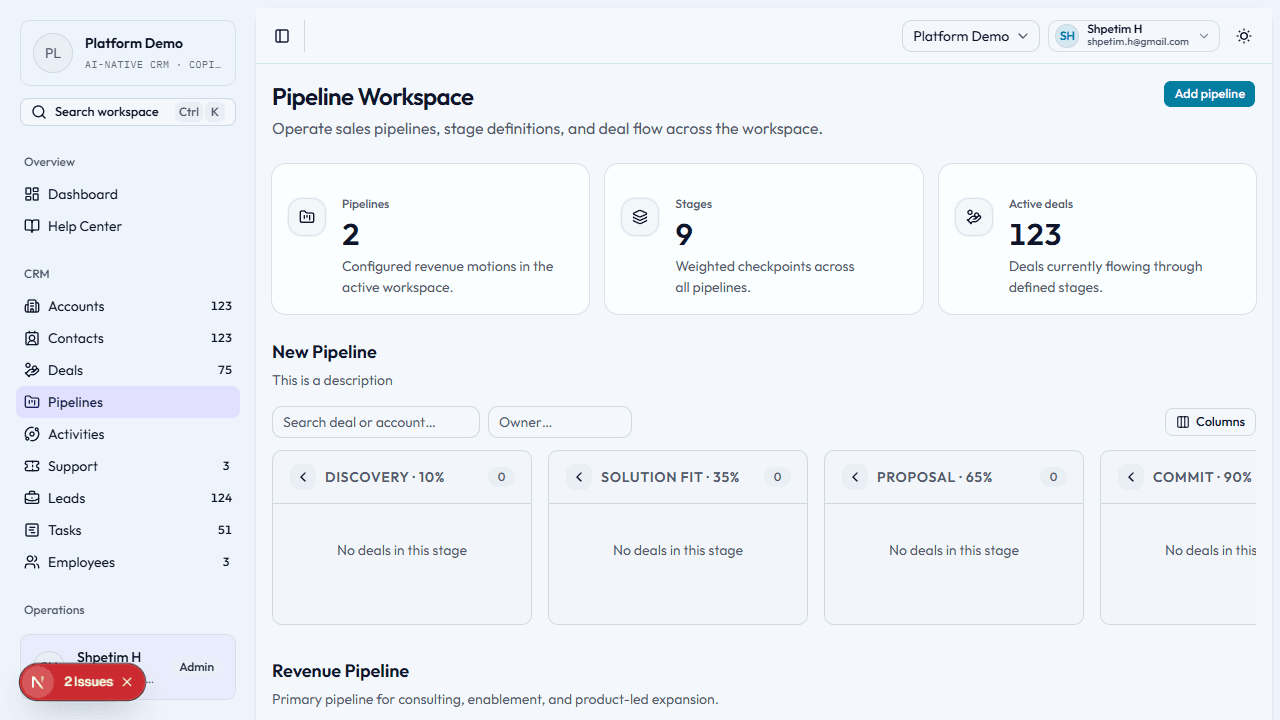The image size is (1280, 720).
Task: Select the Leads icon in the sidebar
Action: 33,498
